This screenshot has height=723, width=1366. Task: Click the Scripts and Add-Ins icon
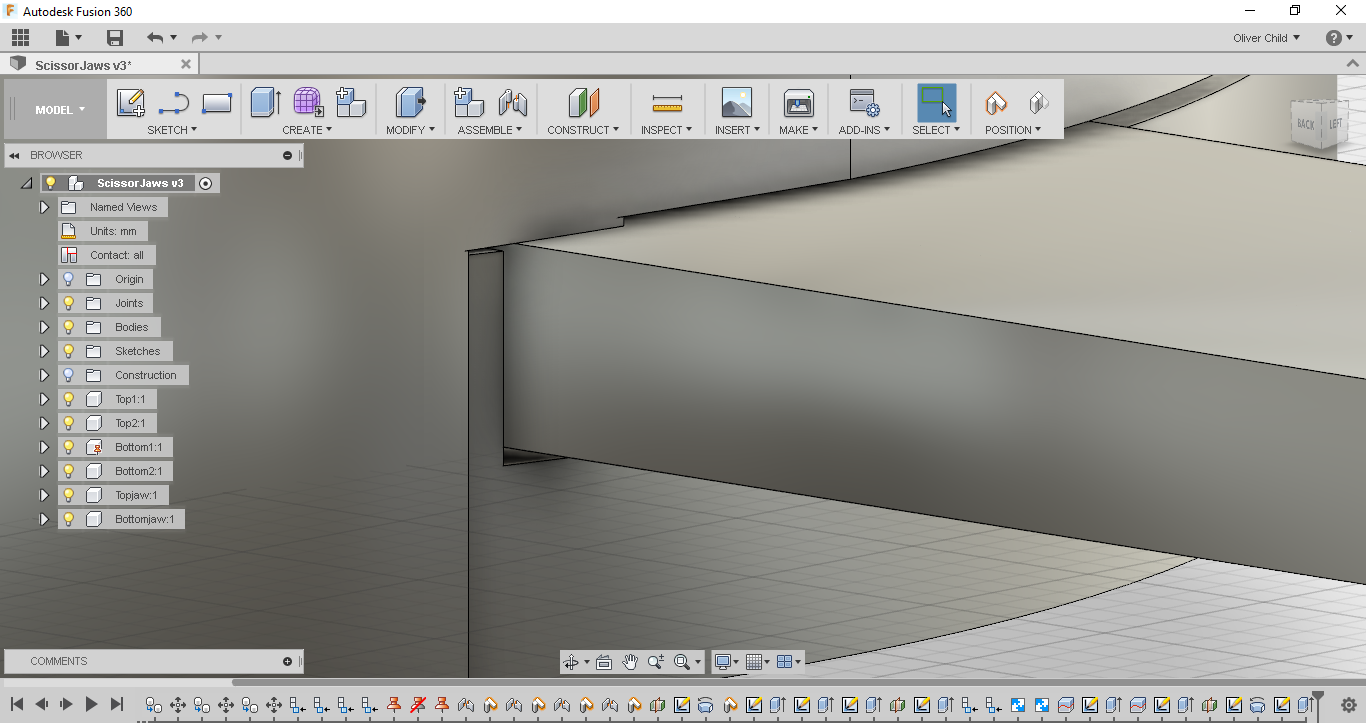864,102
